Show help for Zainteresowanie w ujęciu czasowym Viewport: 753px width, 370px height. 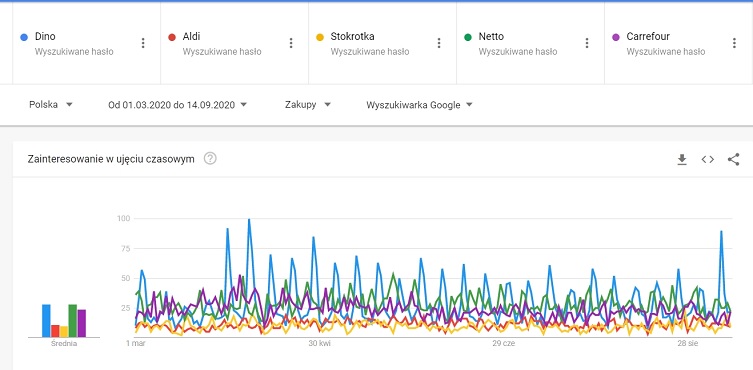pyautogui.click(x=210, y=159)
